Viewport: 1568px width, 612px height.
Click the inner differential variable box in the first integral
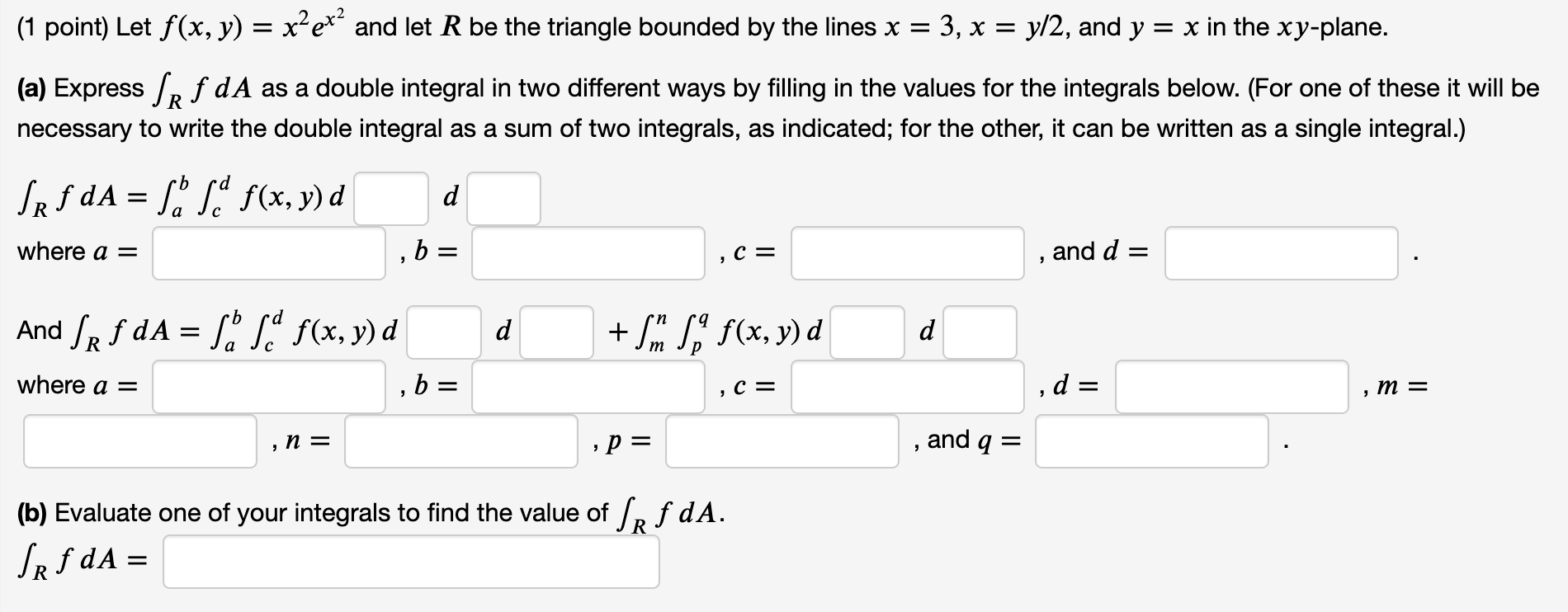tap(391, 198)
